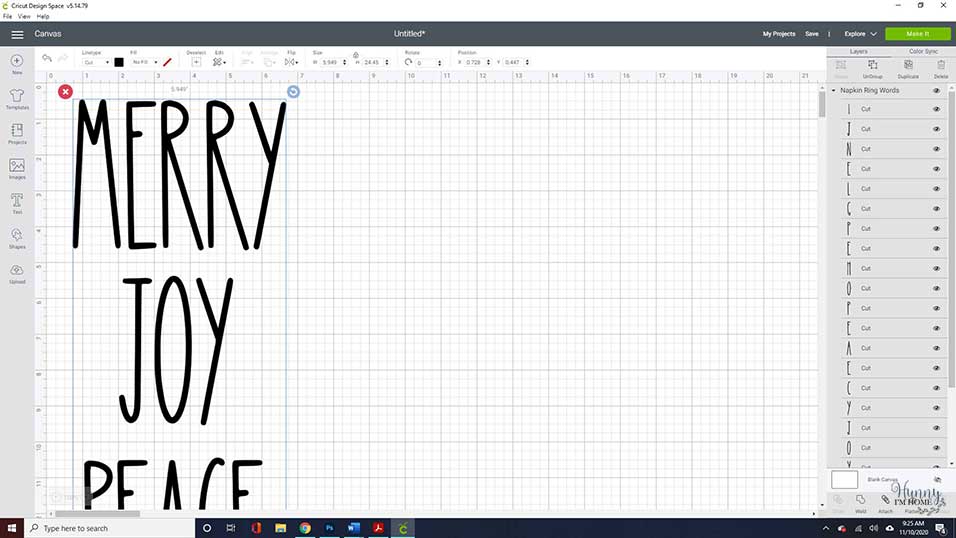Open the View menu
Image resolution: width=956 pixels, height=538 pixels.
pyautogui.click(x=24, y=16)
